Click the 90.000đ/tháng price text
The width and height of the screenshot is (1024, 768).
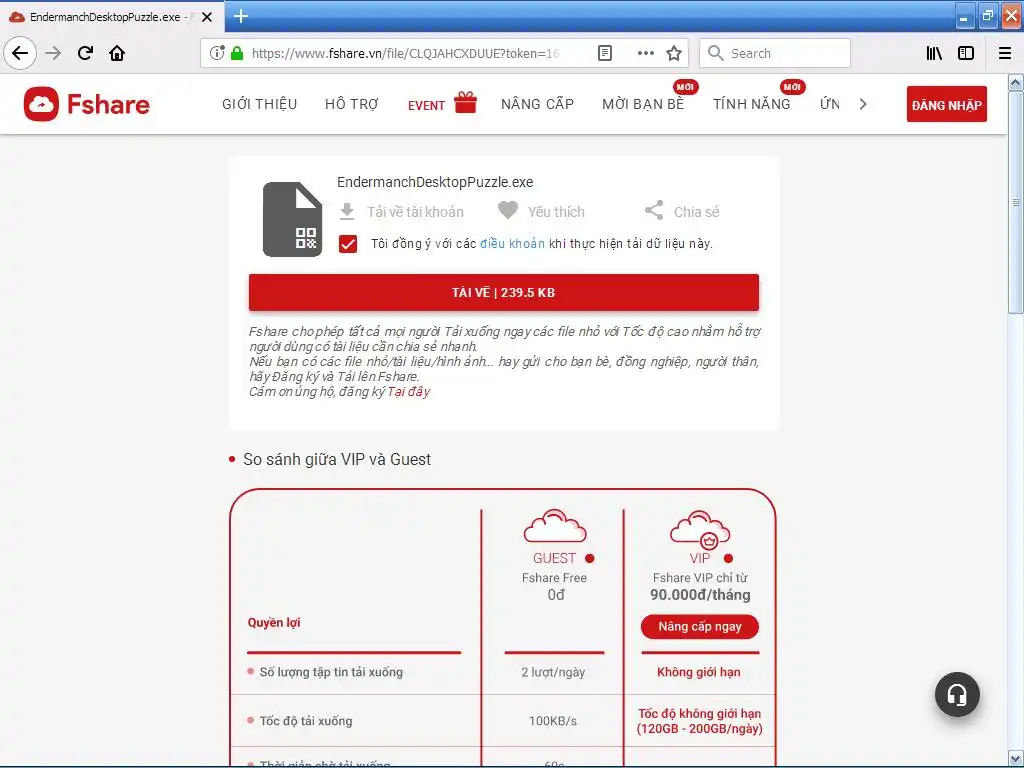tap(700, 595)
